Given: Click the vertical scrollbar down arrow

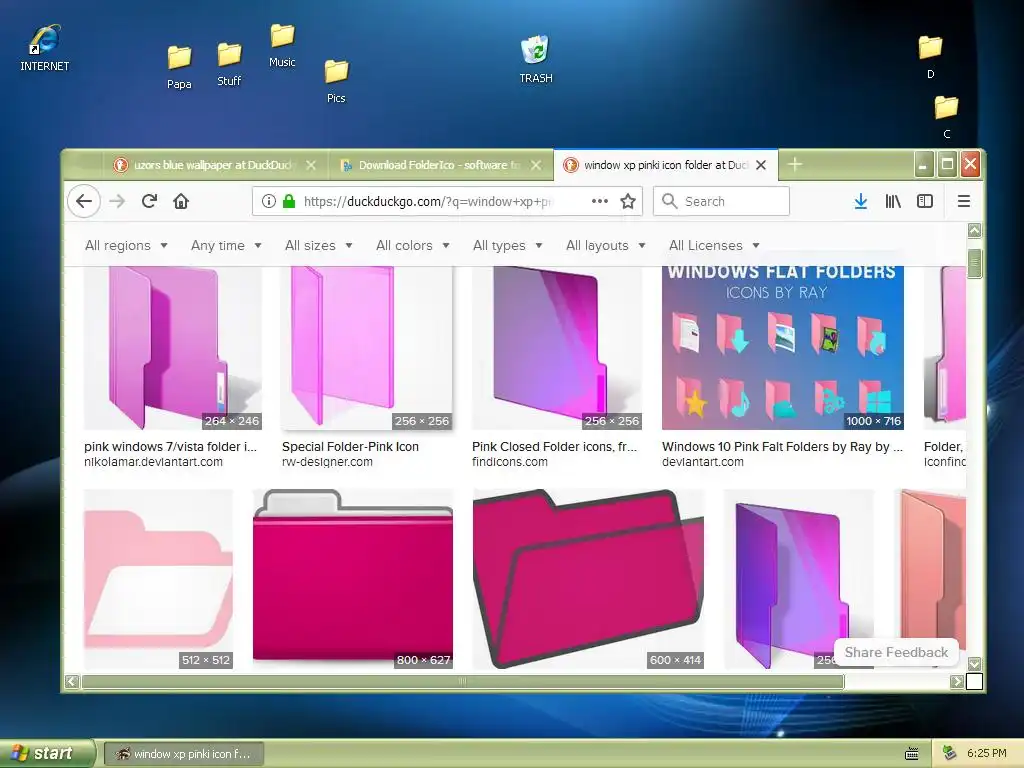Looking at the screenshot, I should pos(974,664).
